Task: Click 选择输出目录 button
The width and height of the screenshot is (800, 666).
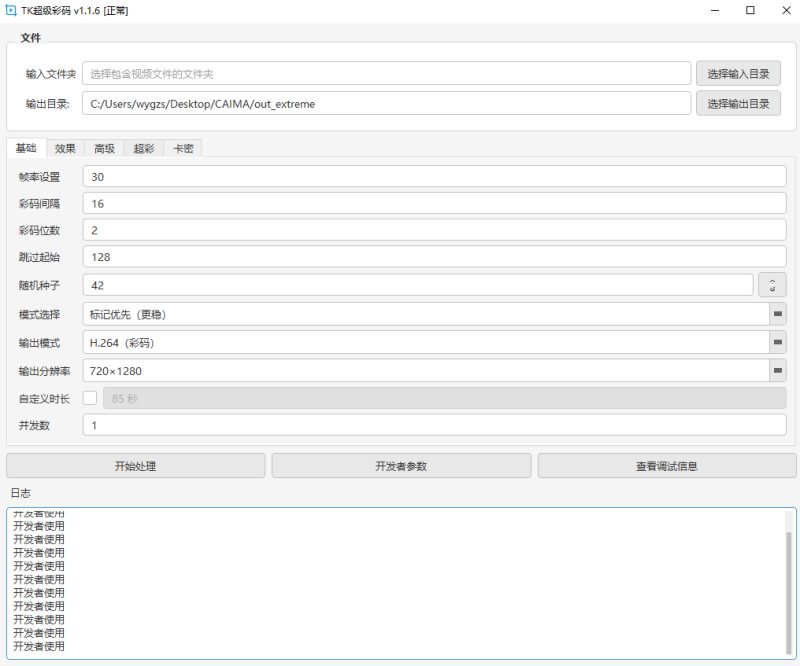Action: 738,103
